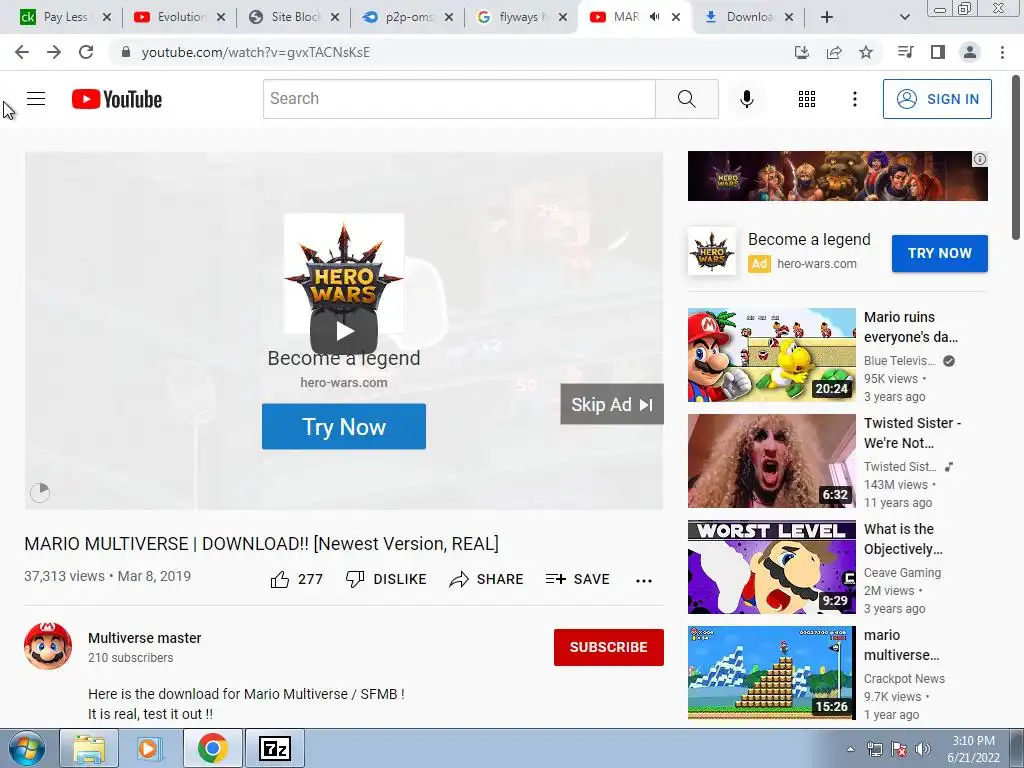The width and height of the screenshot is (1024, 768).
Task: Open Windows Explorer from taskbar
Action: pos(89,748)
